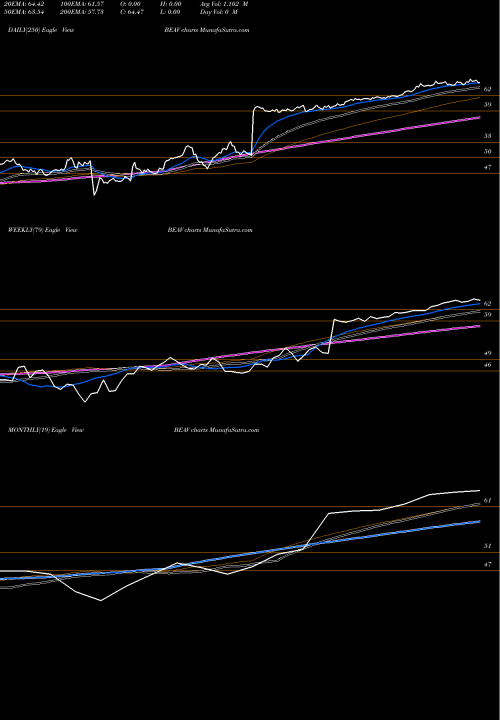This screenshot has height=720, width=500.
Task: Click the 50EMA: 63.54 value
Action: tap(22, 12)
